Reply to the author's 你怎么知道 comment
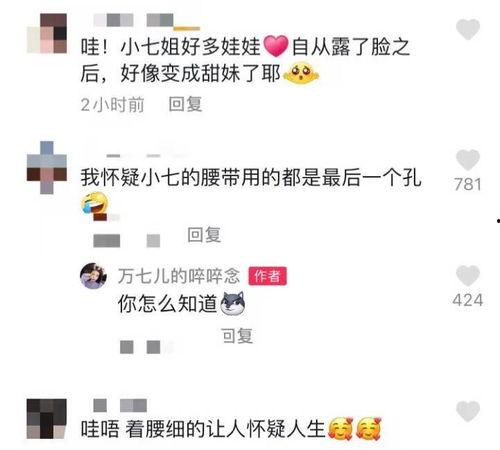The image size is (500, 450). (237, 335)
